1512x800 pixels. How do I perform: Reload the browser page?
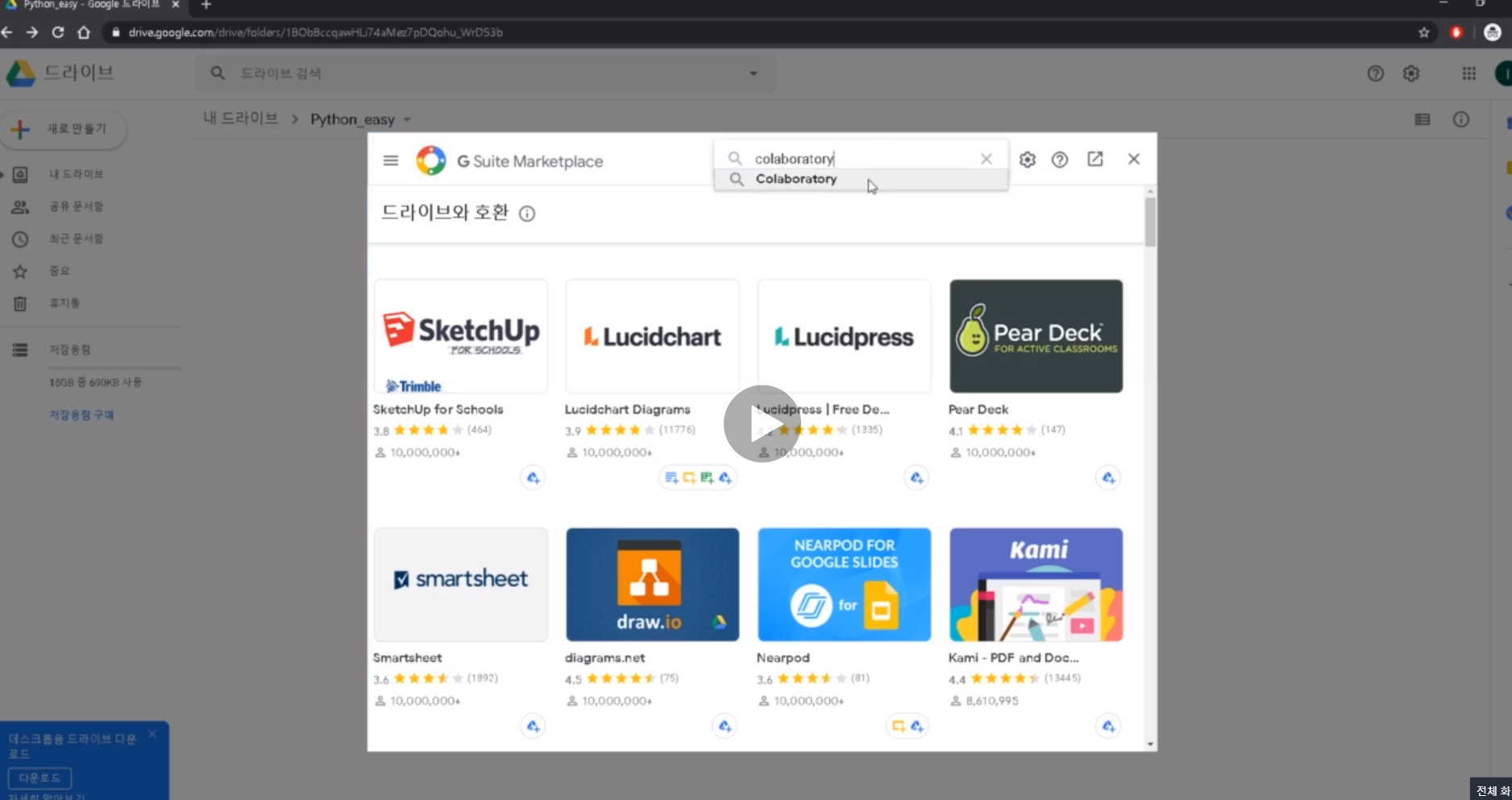58,32
